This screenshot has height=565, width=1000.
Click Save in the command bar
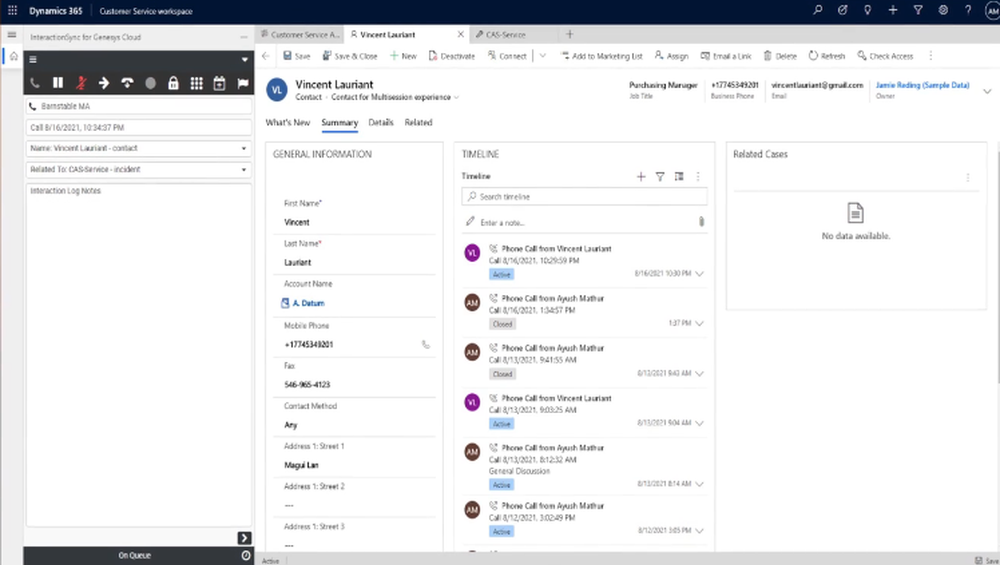[297, 56]
